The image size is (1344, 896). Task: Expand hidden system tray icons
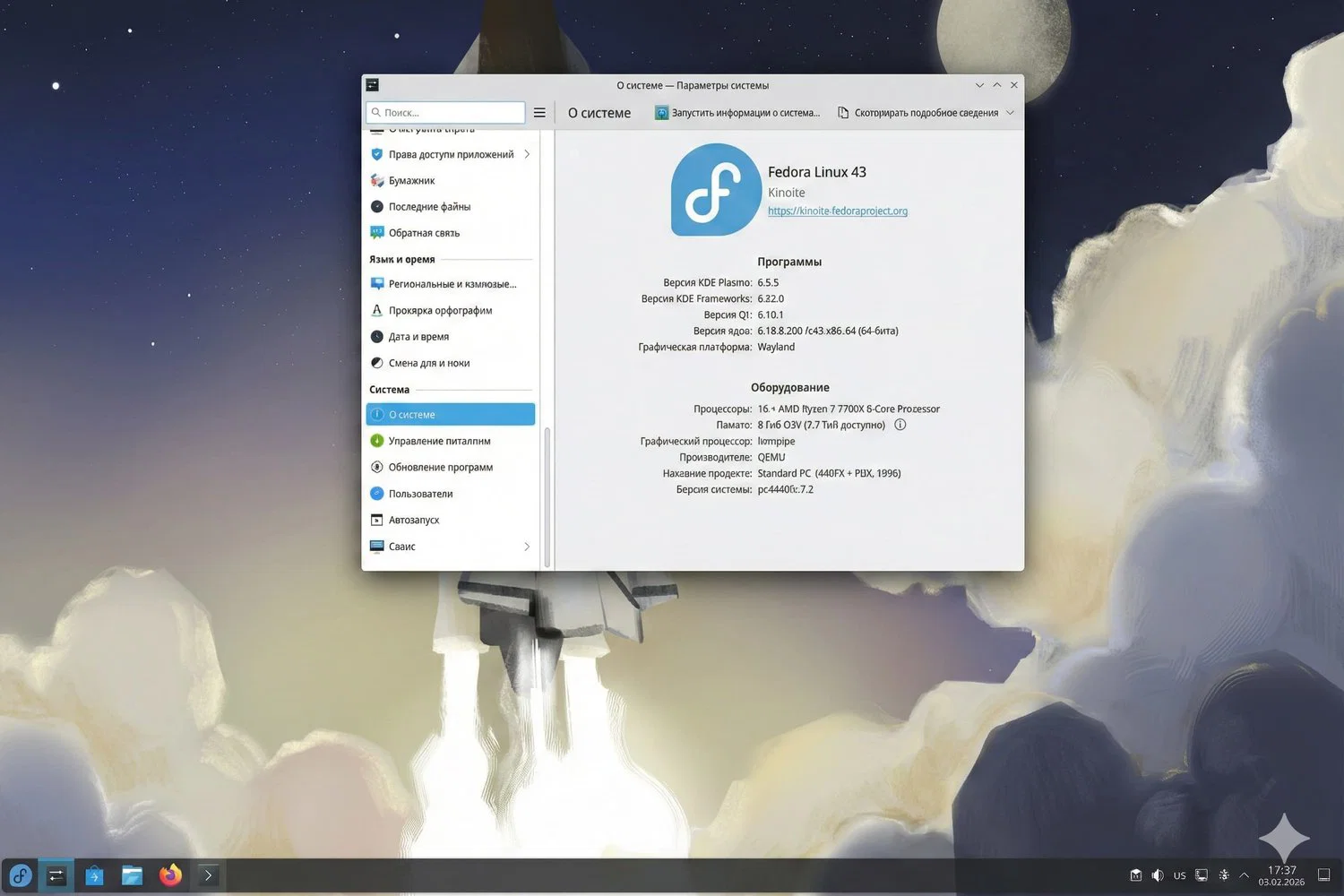pos(1245,875)
